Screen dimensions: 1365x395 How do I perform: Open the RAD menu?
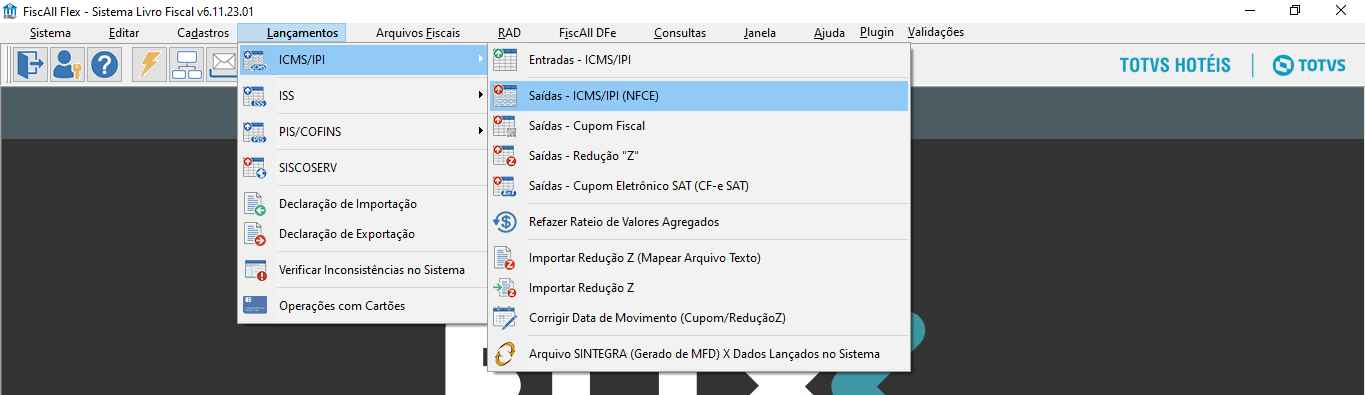tap(509, 33)
